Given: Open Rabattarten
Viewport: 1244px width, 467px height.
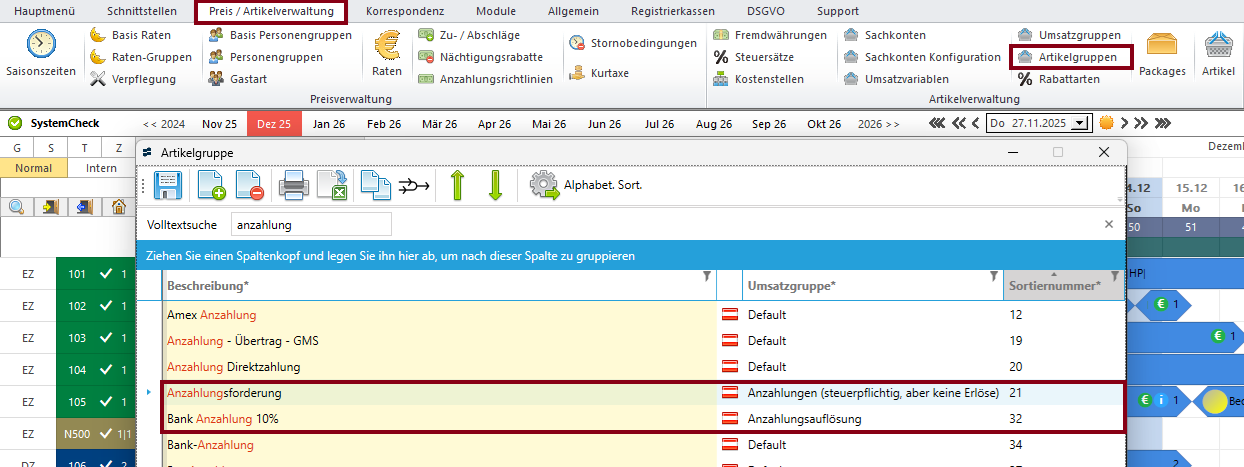Looking at the screenshot, I should pyautogui.click(x=1058, y=79).
